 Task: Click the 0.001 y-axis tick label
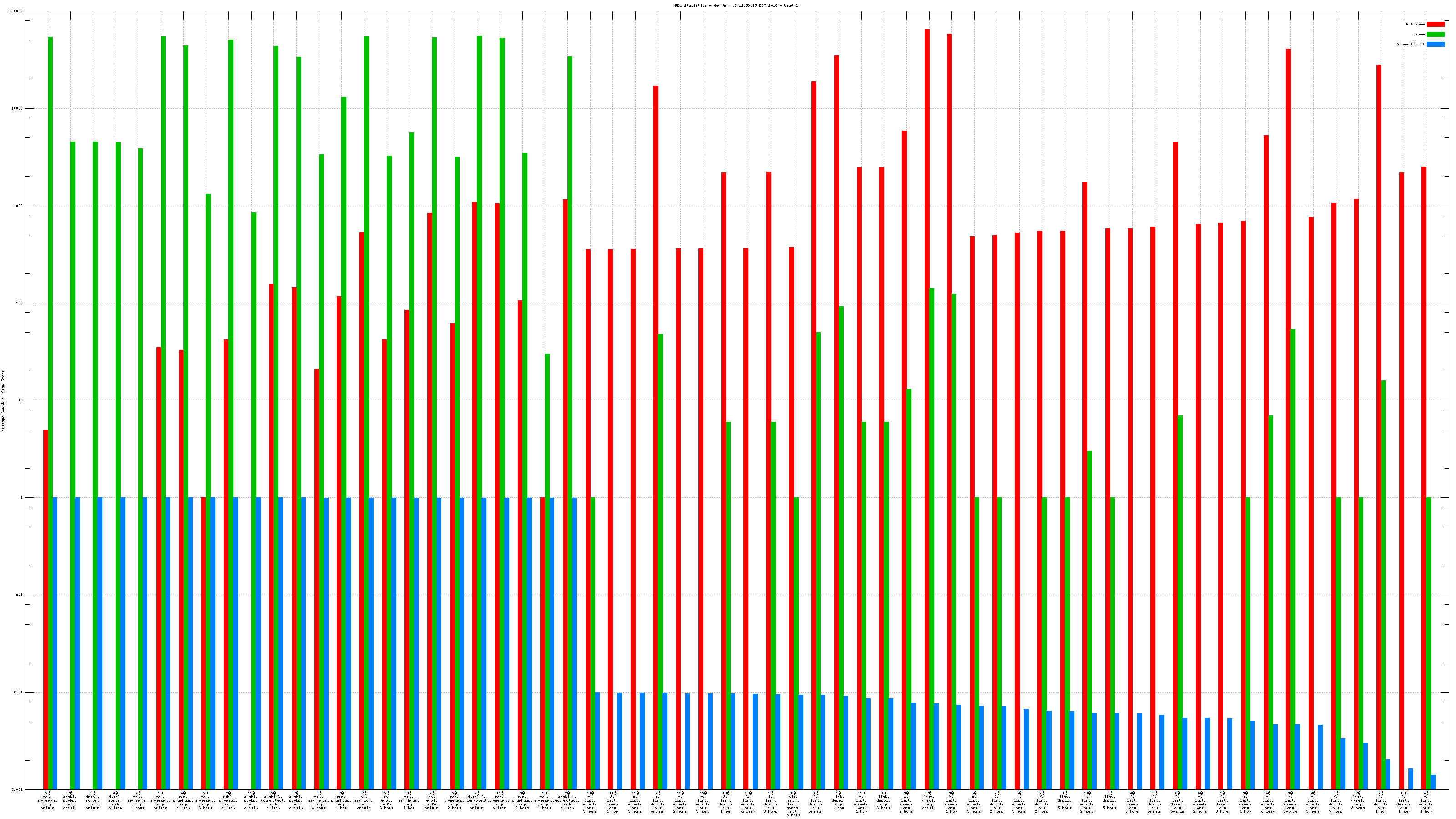[x=18, y=789]
